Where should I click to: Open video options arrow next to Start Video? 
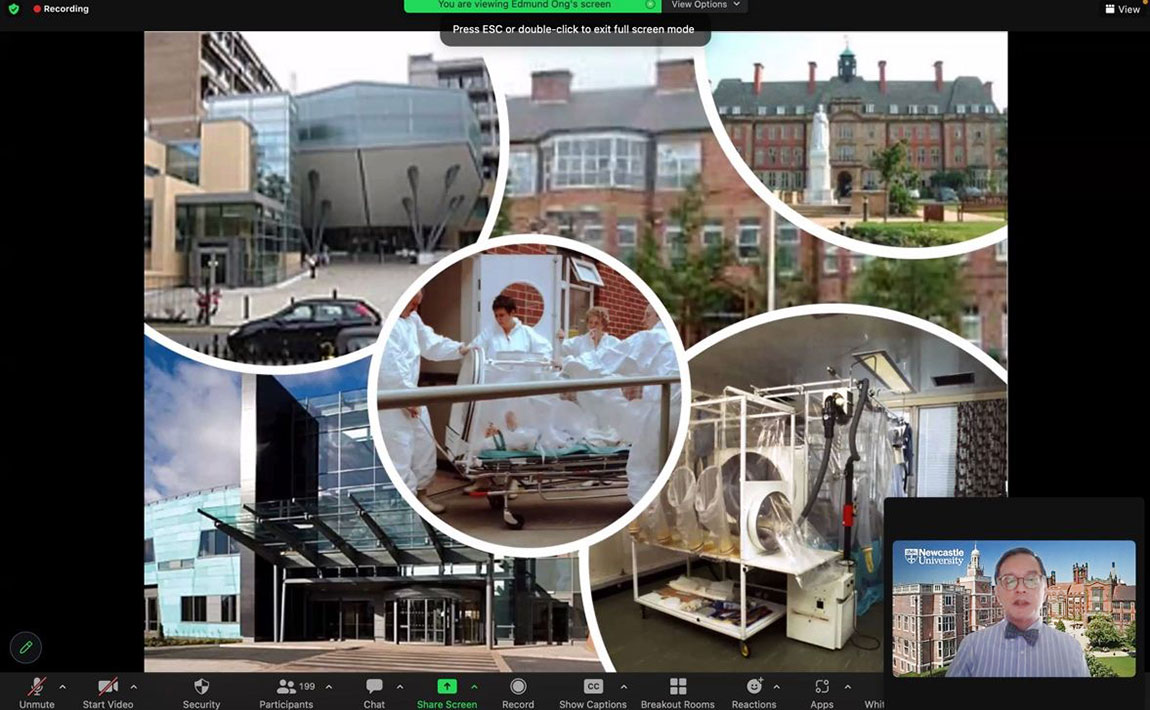[x=133, y=687]
